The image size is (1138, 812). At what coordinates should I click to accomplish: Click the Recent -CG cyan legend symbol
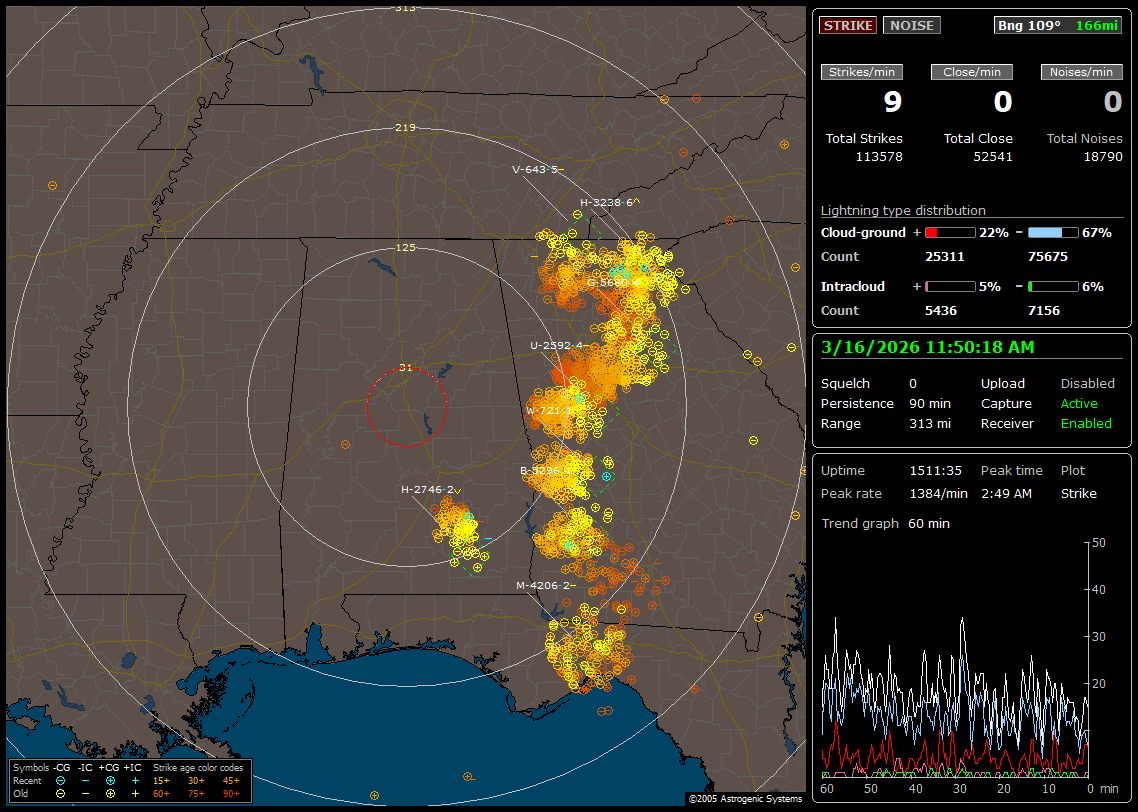pos(61,780)
